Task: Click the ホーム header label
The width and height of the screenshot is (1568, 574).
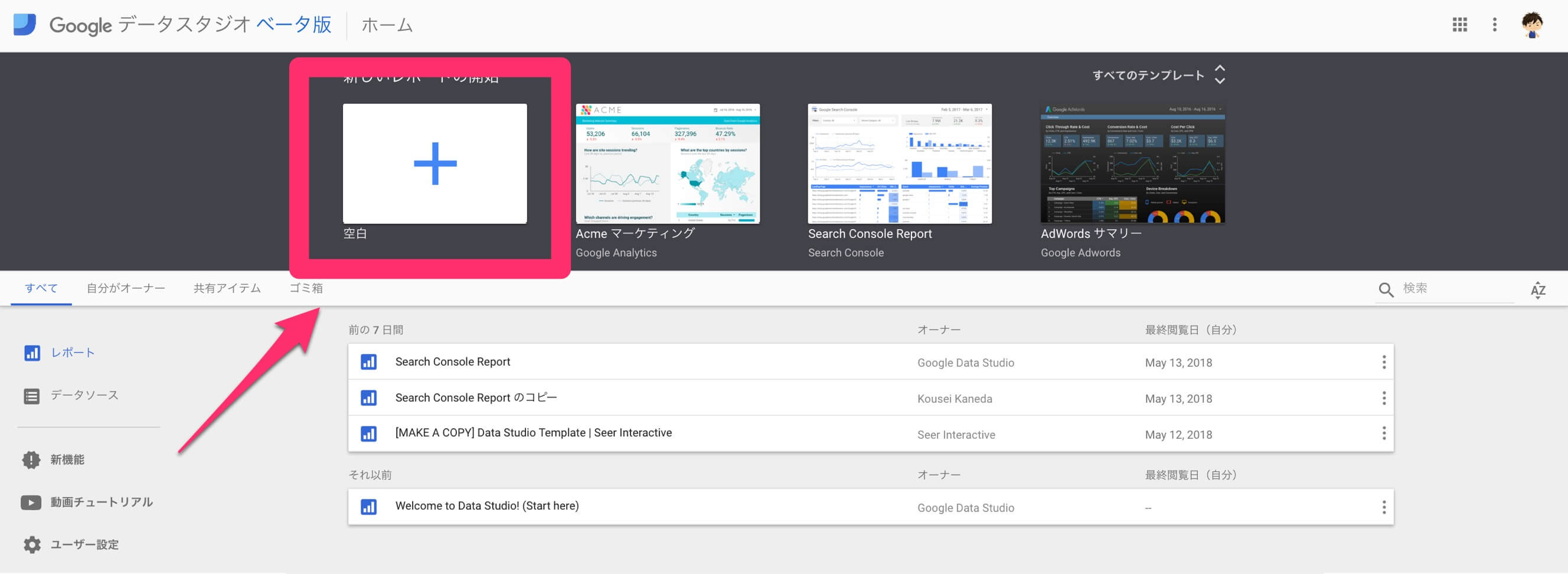Action: click(387, 25)
